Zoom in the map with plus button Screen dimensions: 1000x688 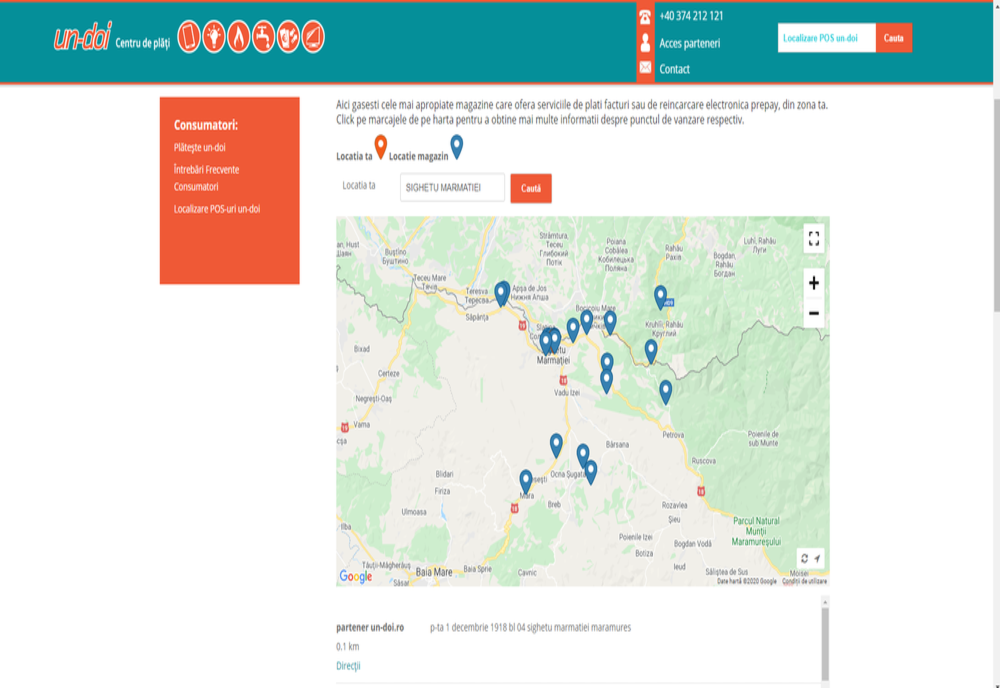click(813, 283)
